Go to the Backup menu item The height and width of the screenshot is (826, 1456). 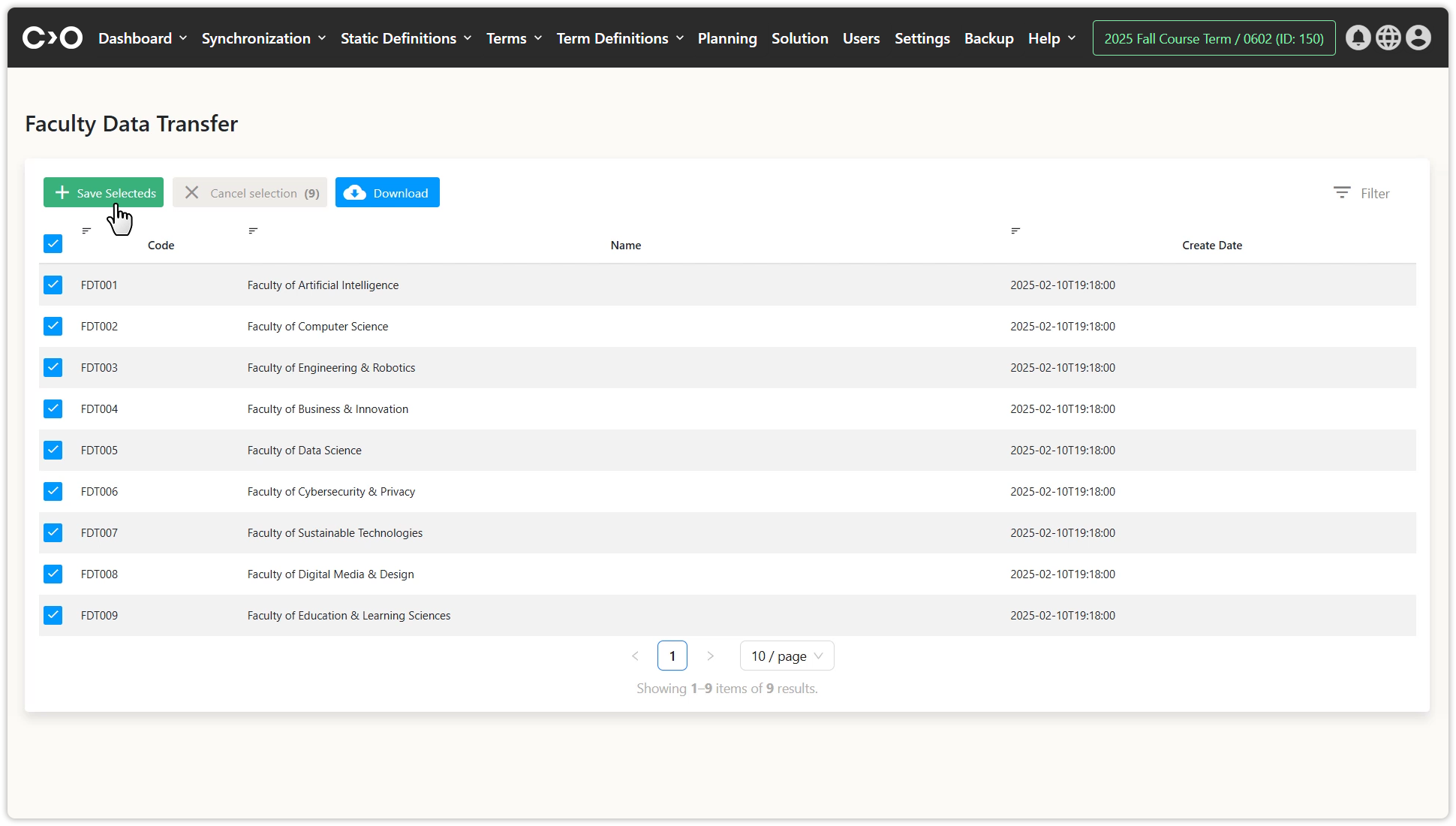pyautogui.click(x=988, y=38)
